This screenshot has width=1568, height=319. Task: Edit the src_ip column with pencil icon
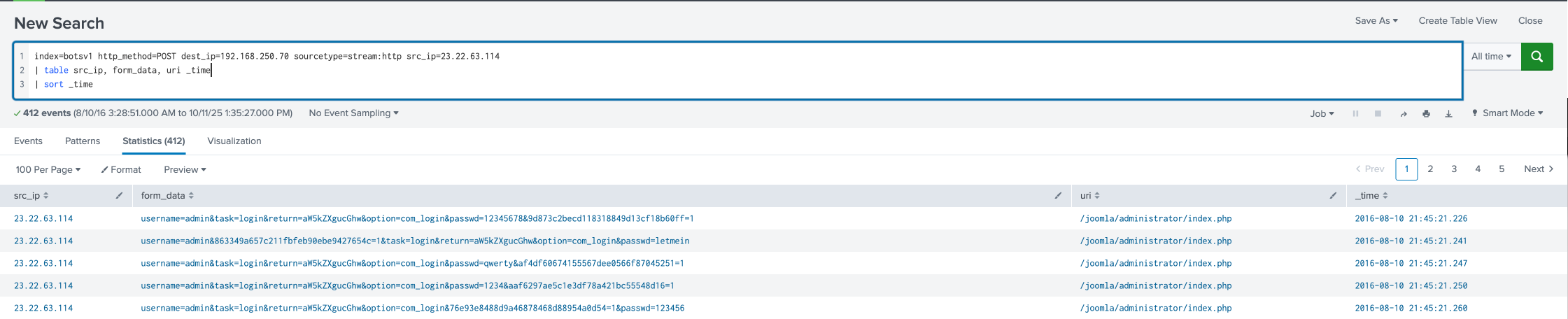119,196
